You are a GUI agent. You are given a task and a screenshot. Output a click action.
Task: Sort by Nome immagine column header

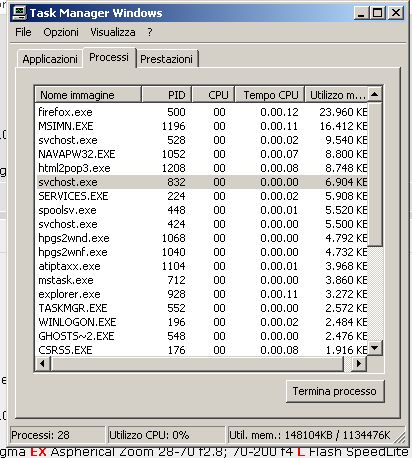coord(88,95)
